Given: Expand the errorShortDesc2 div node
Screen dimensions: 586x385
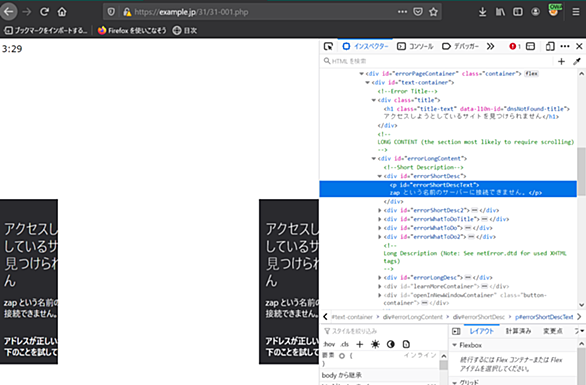Looking at the screenshot, I should point(380,210).
